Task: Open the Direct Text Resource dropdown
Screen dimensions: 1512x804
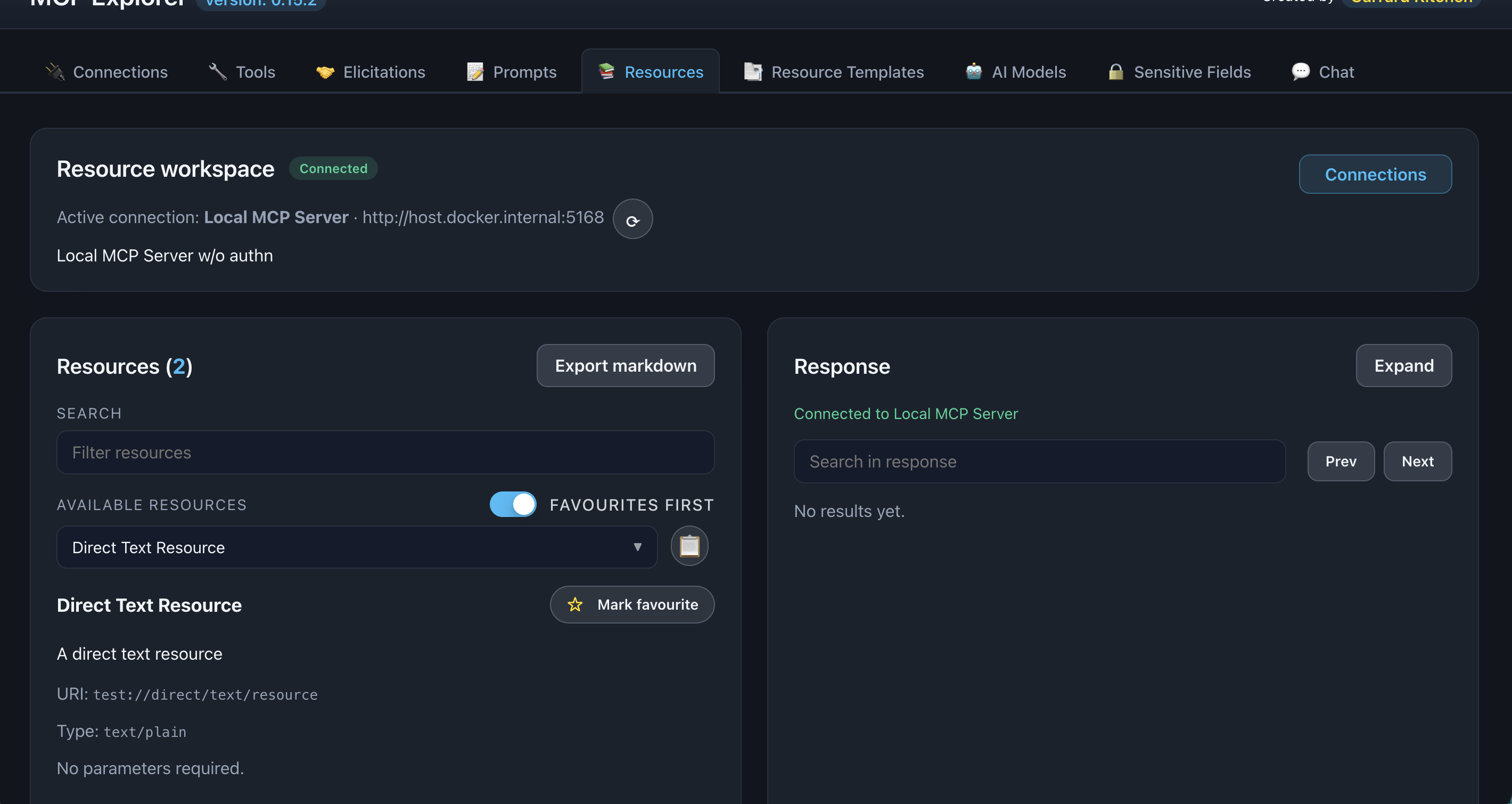Action: [x=356, y=547]
